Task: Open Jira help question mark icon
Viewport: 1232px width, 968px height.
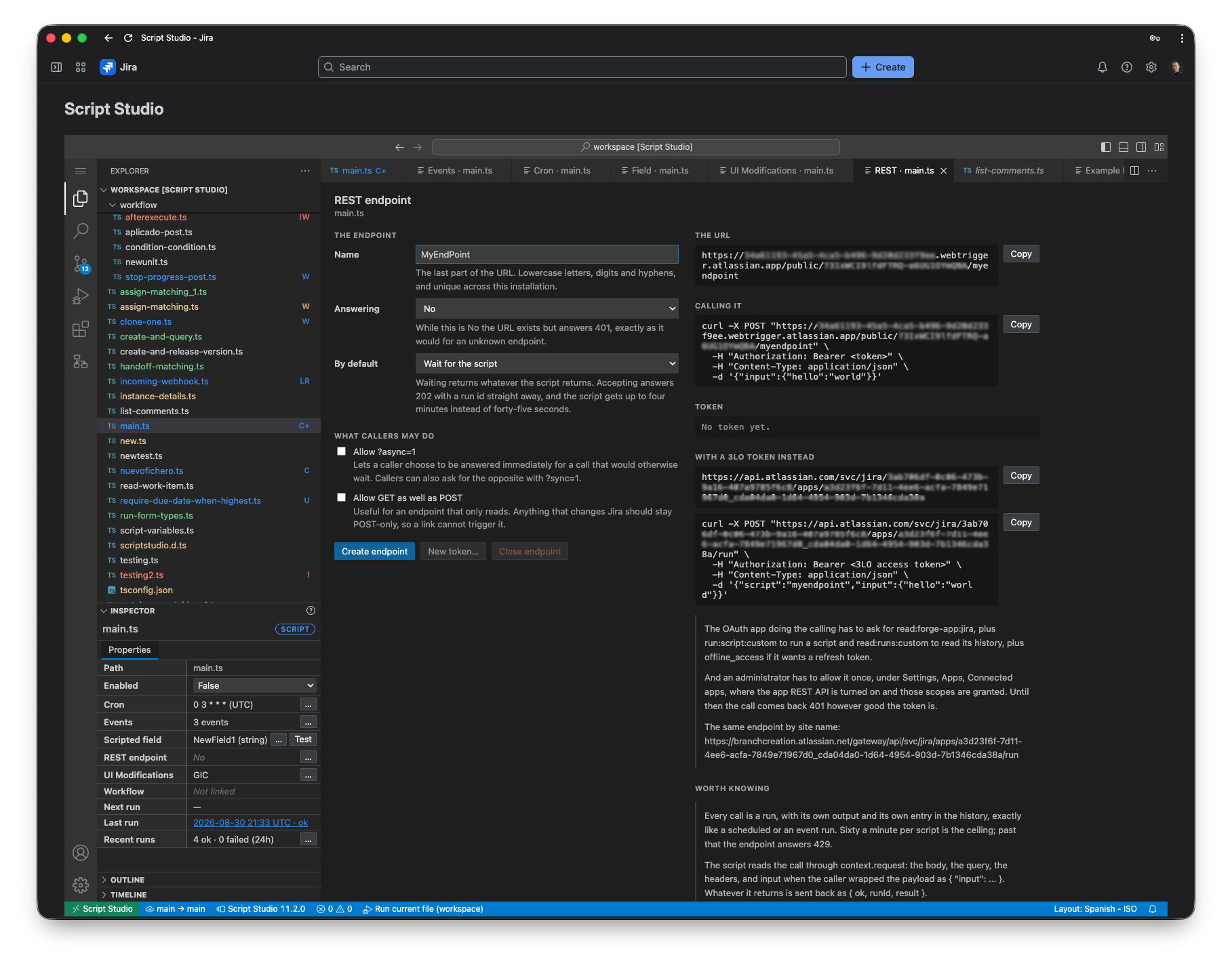Action: click(1127, 67)
